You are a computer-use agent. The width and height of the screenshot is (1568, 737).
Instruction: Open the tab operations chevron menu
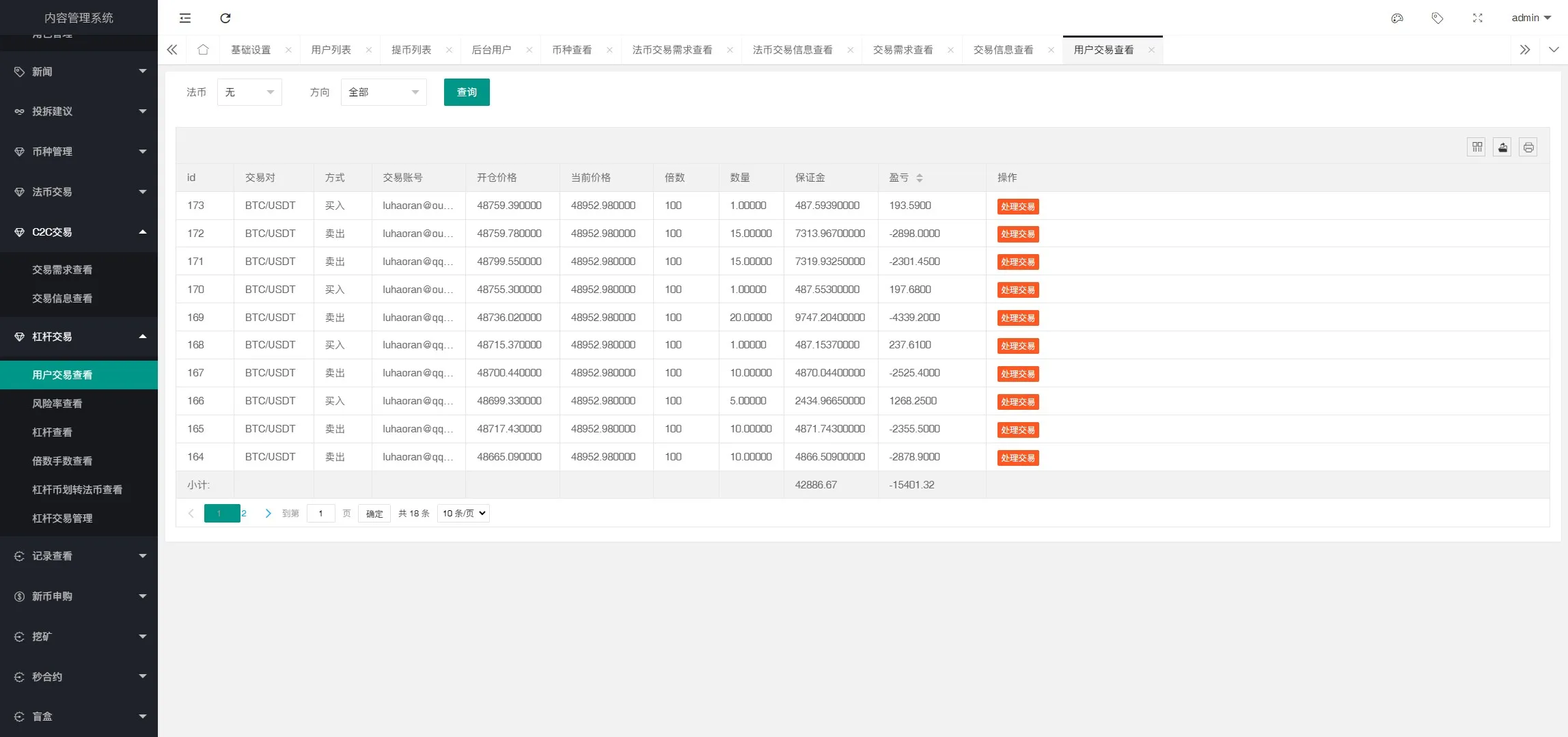click(x=1554, y=50)
